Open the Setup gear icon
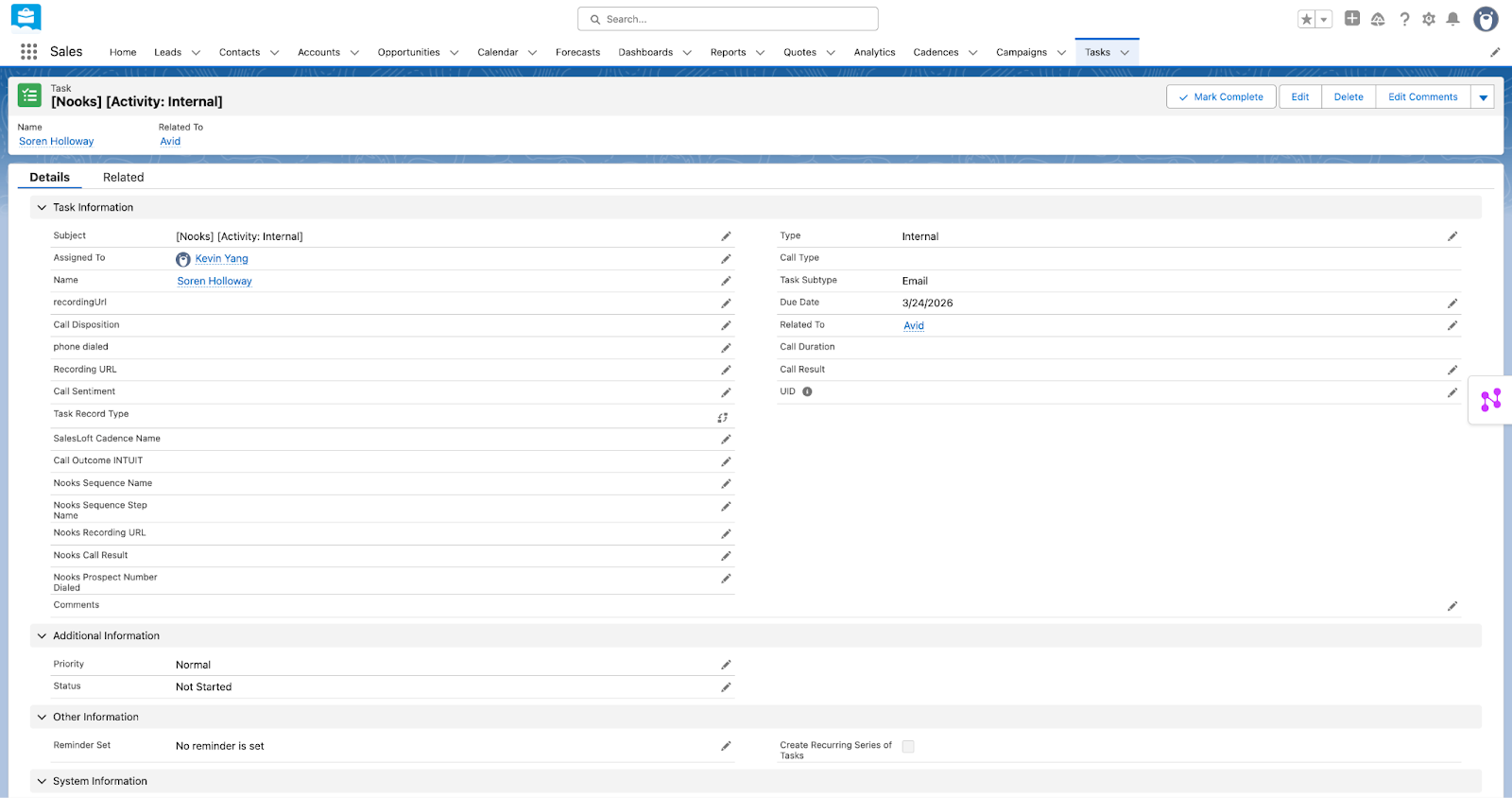 coord(1429,19)
